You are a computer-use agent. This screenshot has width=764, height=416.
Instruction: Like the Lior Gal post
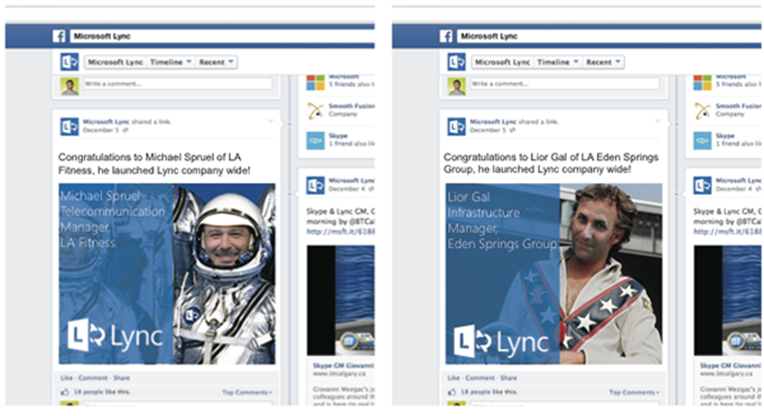coord(453,378)
